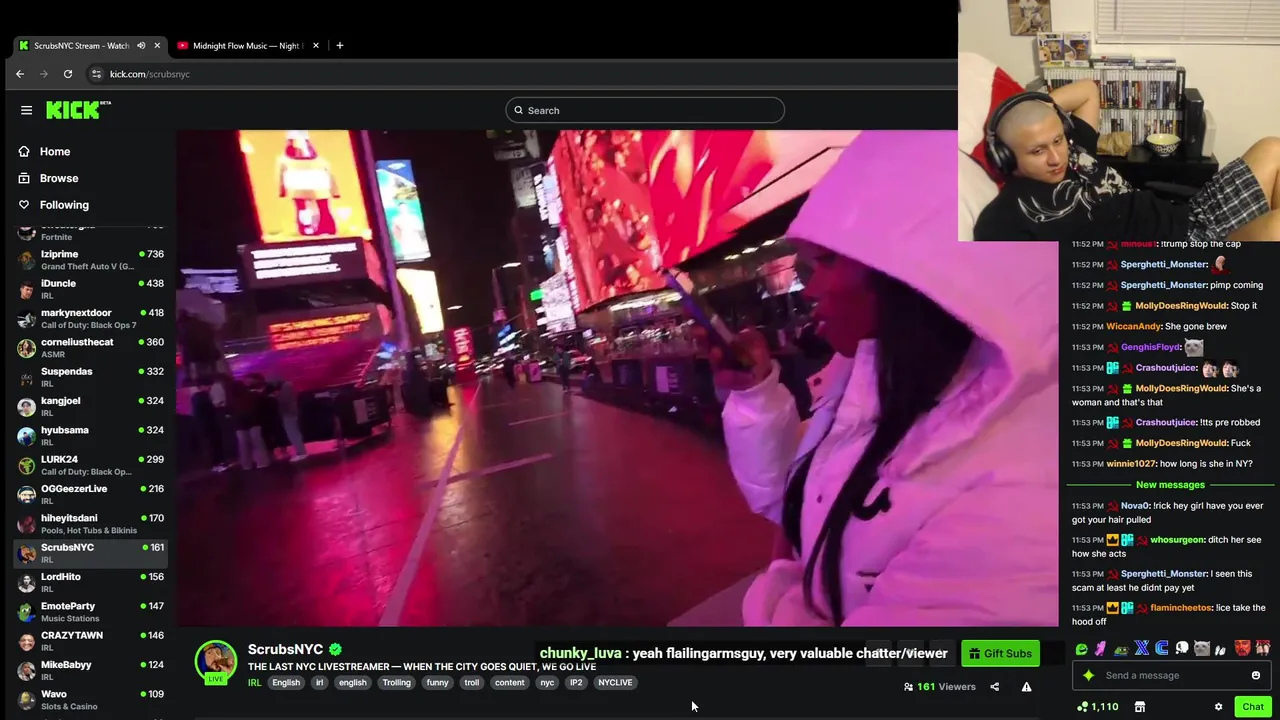Click the nyc tag
This screenshot has height=720, width=1280.
(x=547, y=683)
